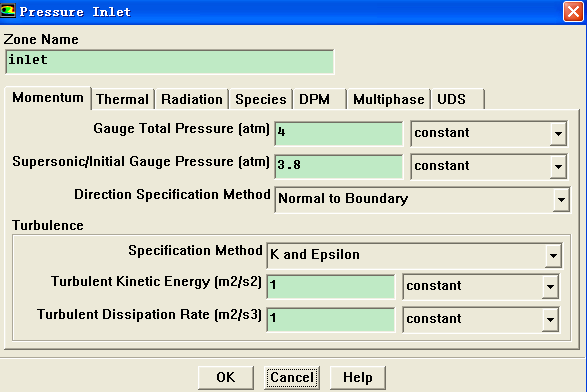
Task: Select the Multiphase tab
Action: tap(388, 99)
